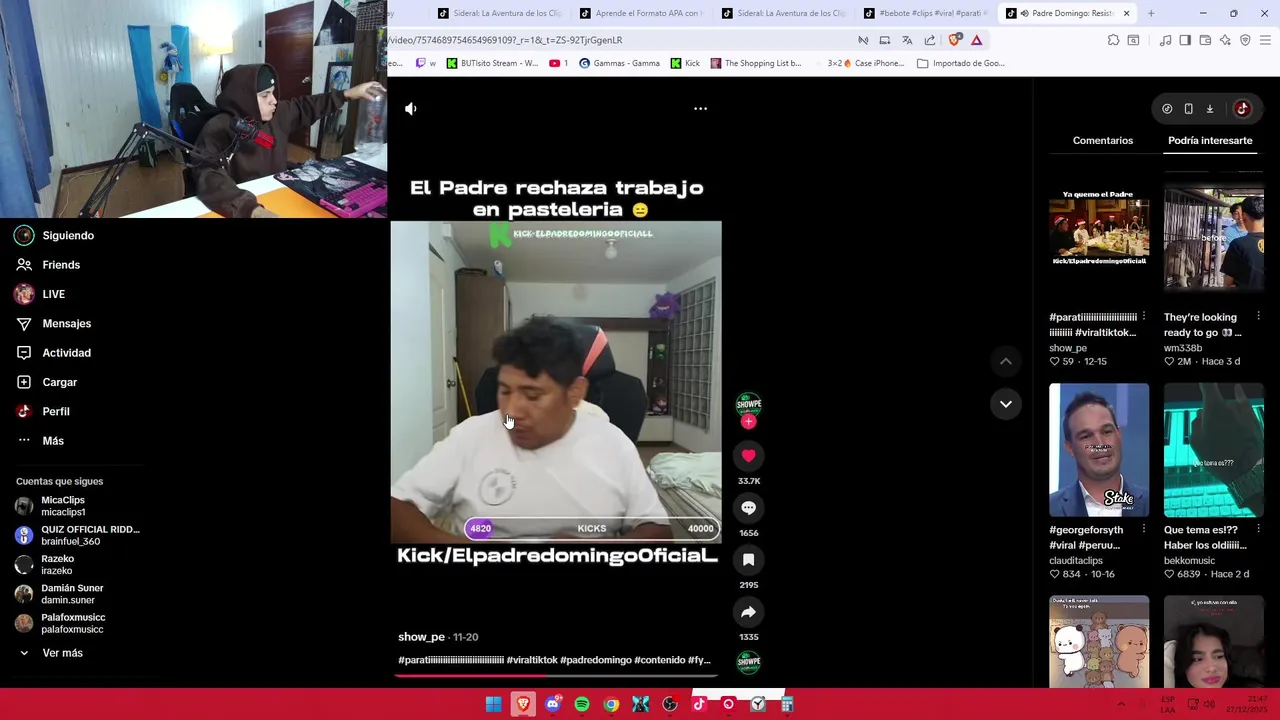Open Perfil in the sidebar
The width and height of the screenshot is (1280, 720).
click(43, 412)
